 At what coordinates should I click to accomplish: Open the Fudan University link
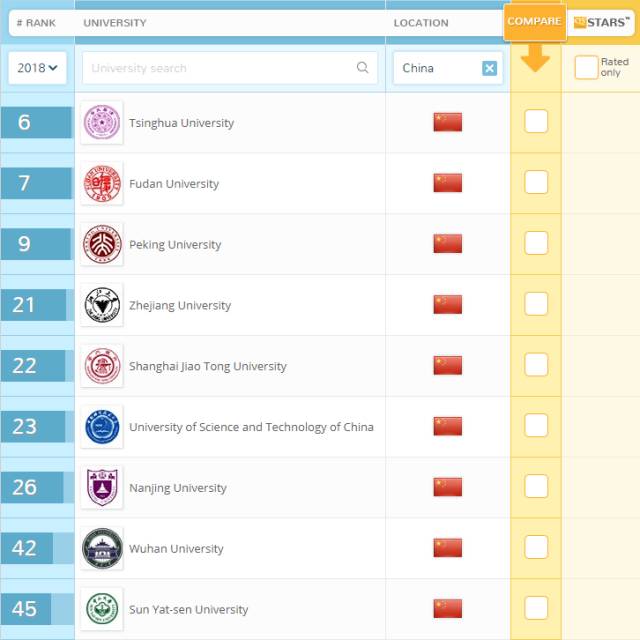point(174,184)
